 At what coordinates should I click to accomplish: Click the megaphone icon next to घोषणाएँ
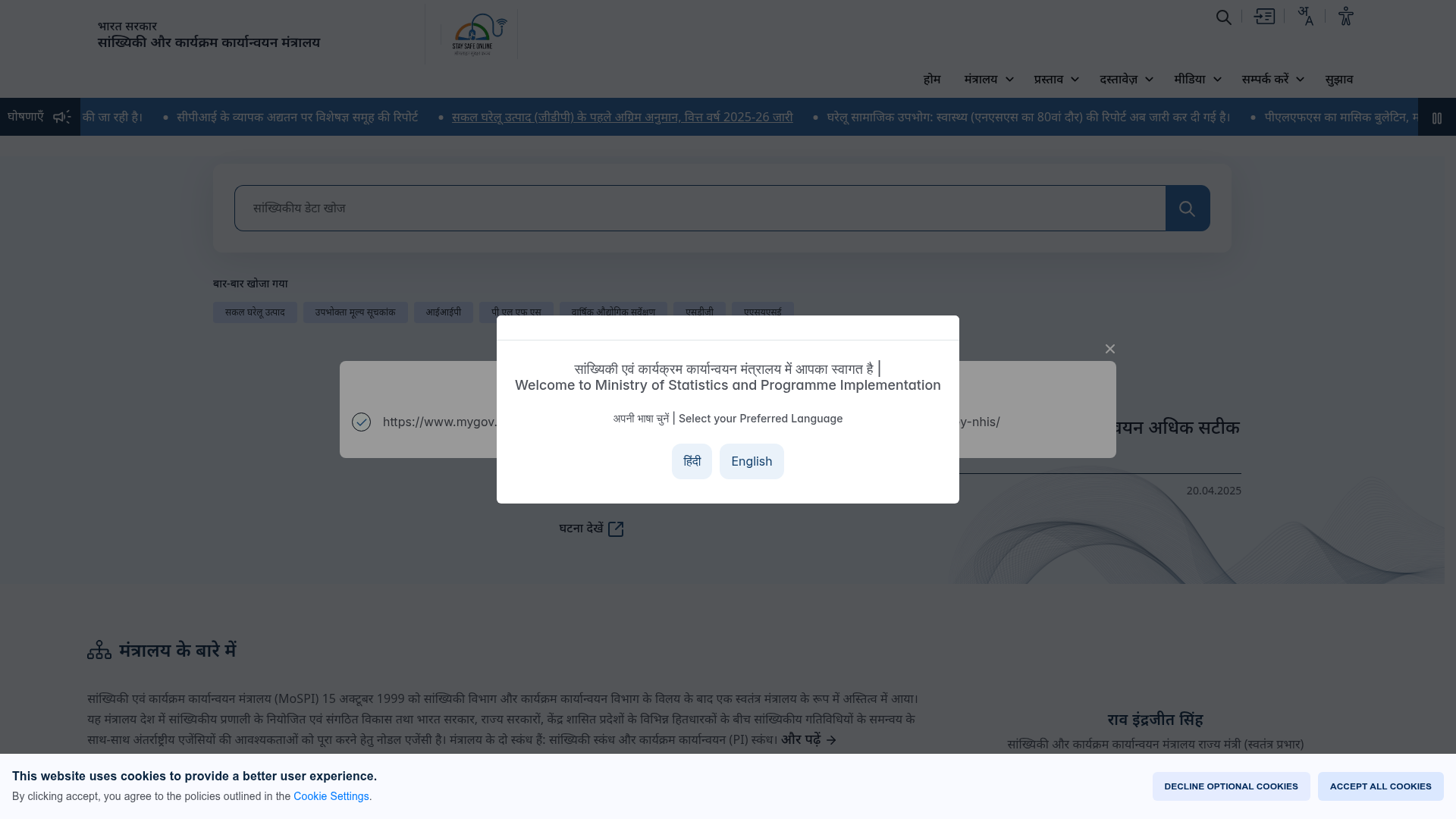[x=61, y=116]
